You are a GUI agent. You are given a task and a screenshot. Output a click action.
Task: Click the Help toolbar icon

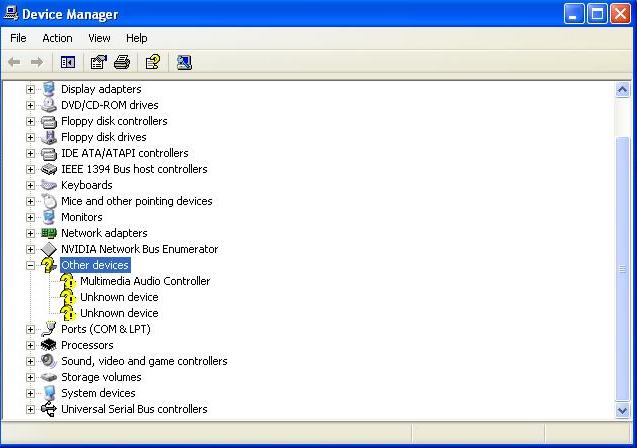click(x=152, y=62)
